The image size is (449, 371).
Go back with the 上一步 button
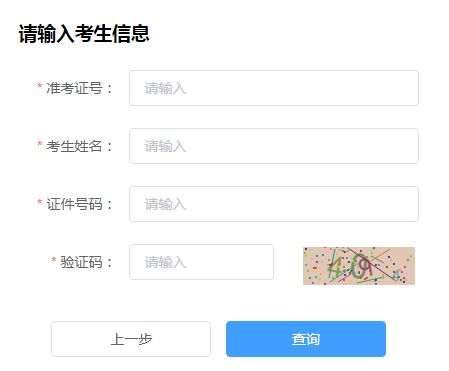pos(131,339)
